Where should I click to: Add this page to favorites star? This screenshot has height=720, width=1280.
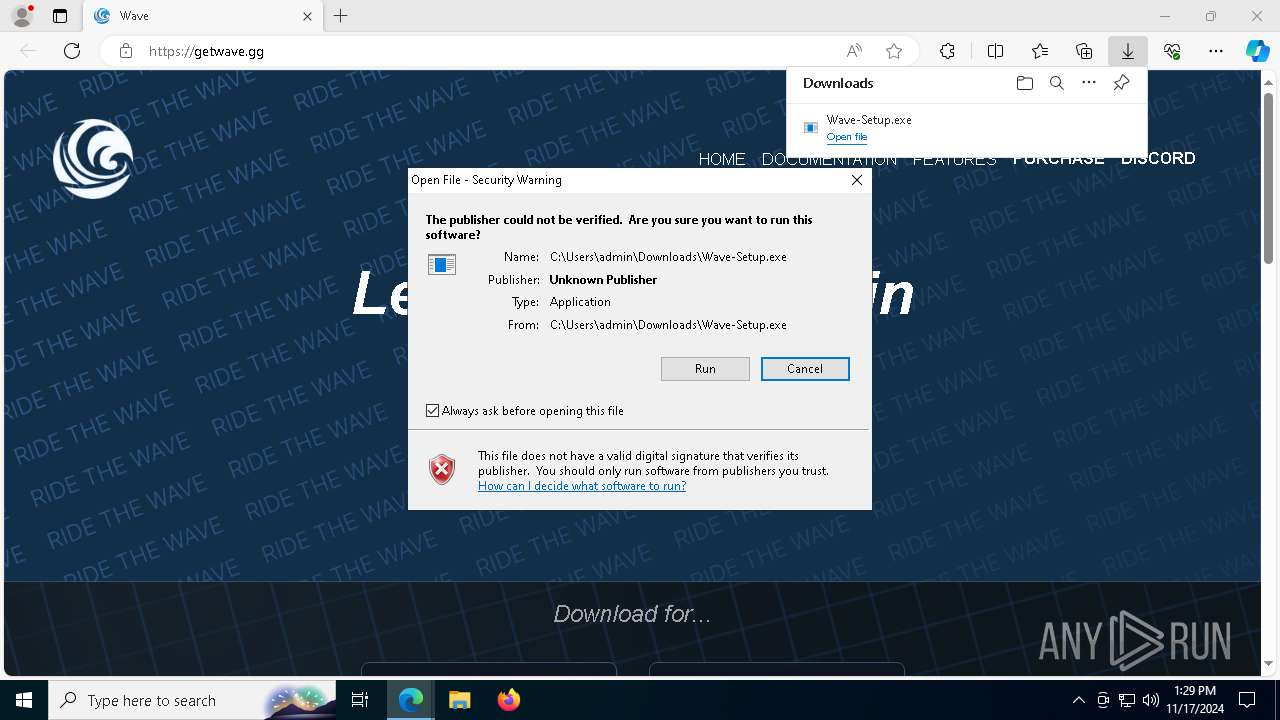click(x=894, y=51)
